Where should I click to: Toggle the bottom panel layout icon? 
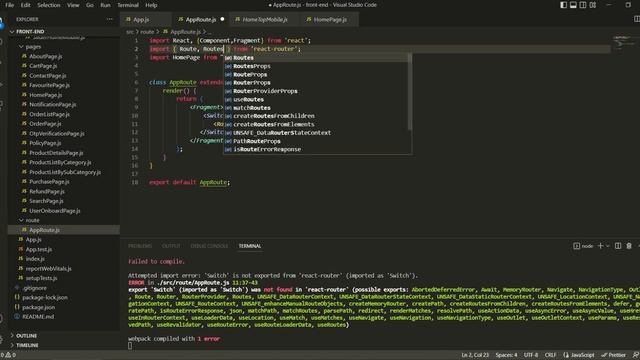tap(573, 5)
